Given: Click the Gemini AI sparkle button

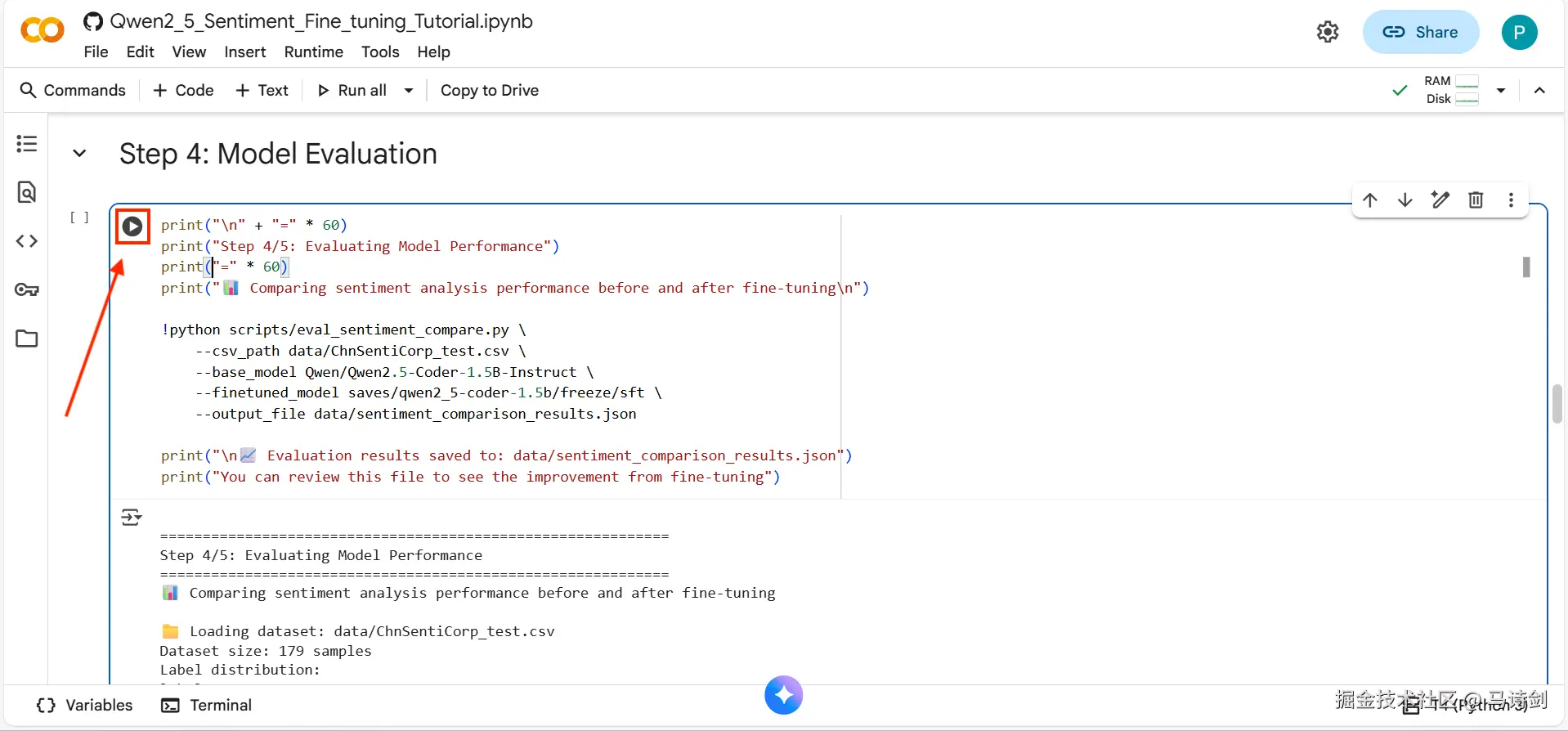Looking at the screenshot, I should pos(783,695).
